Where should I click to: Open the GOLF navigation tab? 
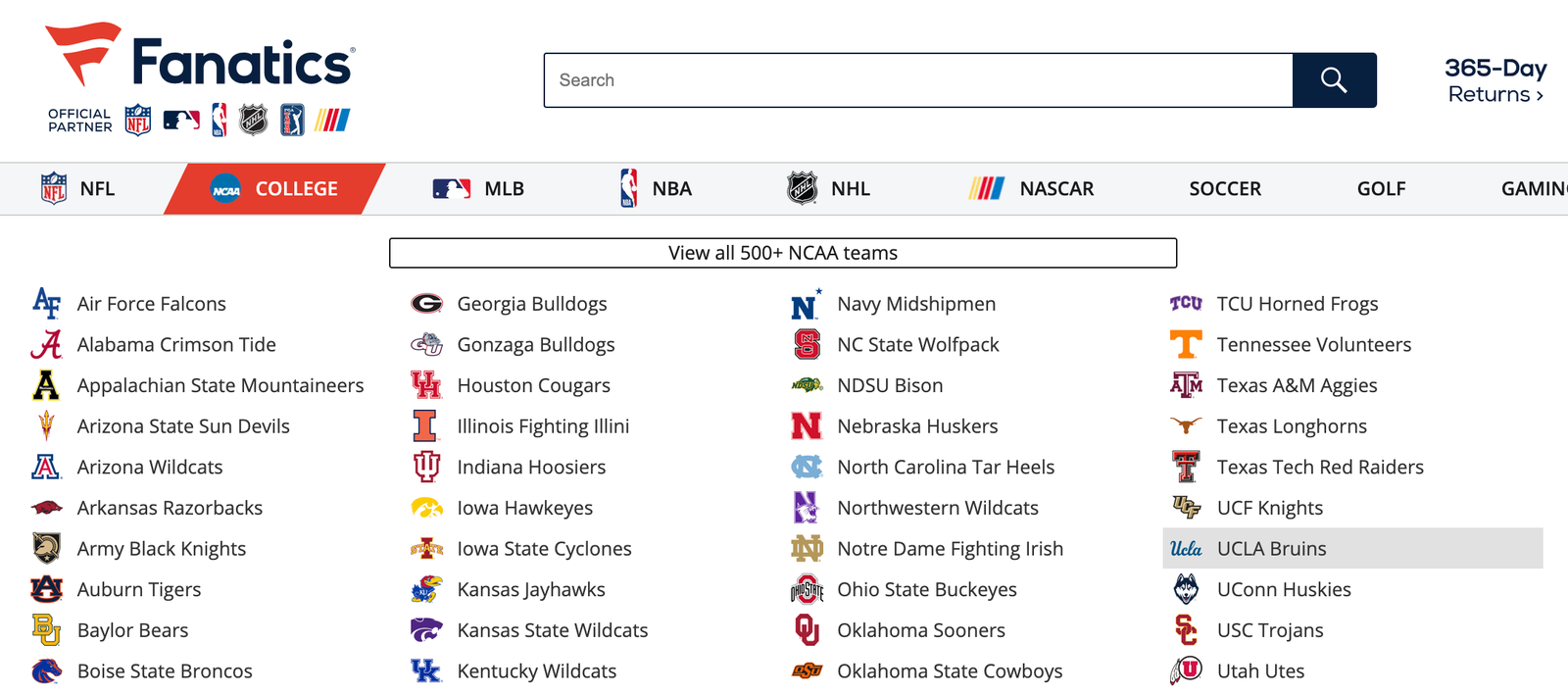click(1381, 189)
